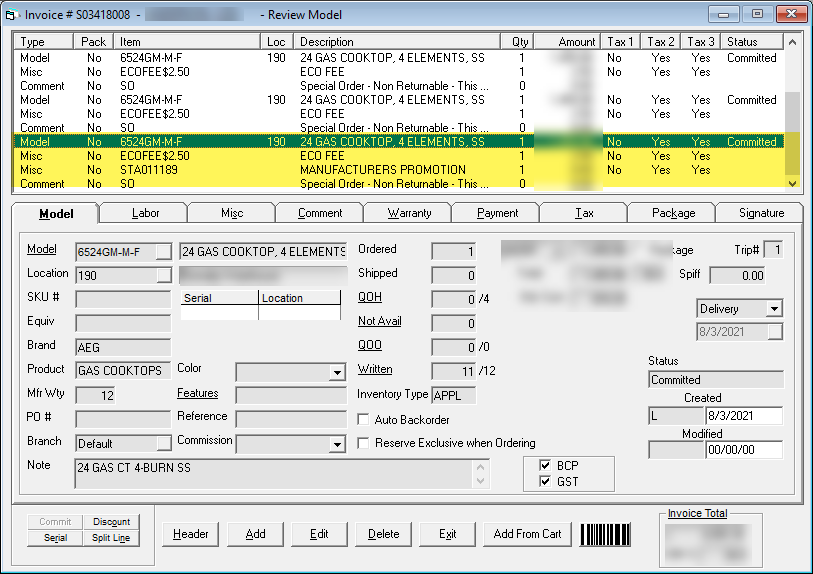Click the Commit button

[x=55, y=522]
